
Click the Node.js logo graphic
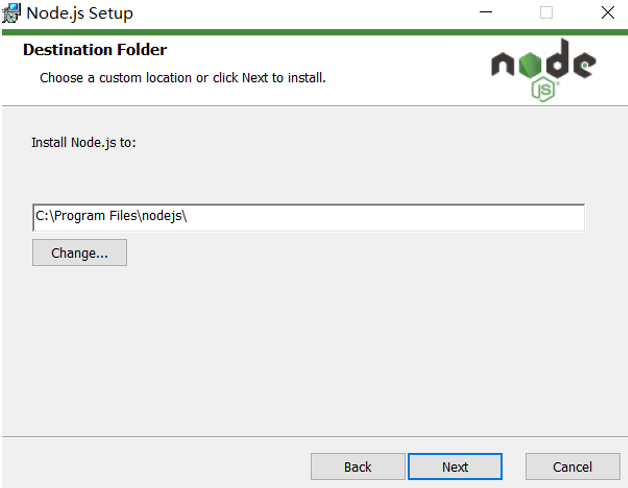[543, 70]
